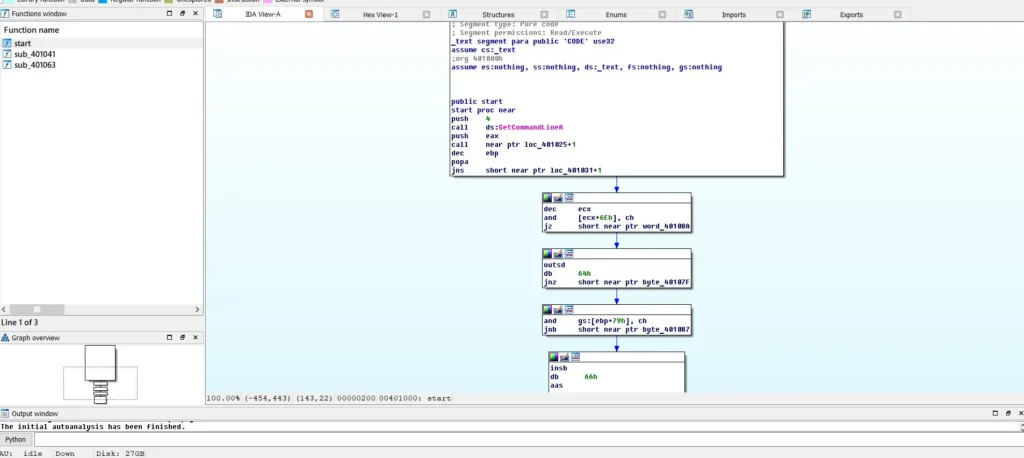Click the Exports tab icon
The height and width of the screenshot is (458, 1024).
click(x=807, y=14)
